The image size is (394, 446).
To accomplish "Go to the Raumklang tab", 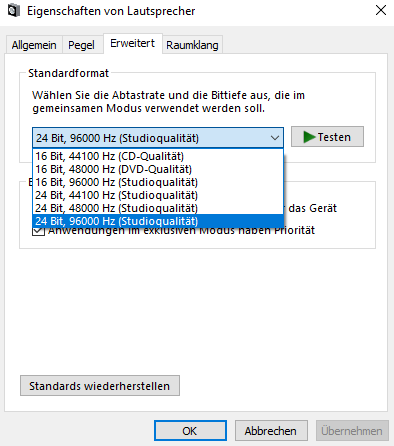I will [192, 45].
